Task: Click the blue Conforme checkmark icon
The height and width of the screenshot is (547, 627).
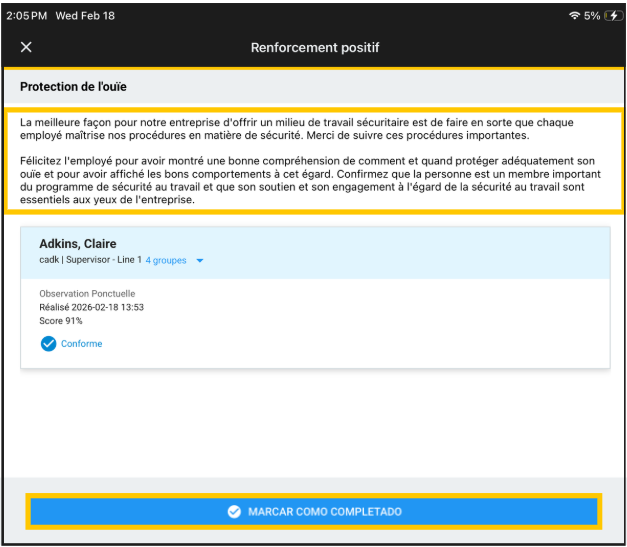Action: [x=48, y=344]
